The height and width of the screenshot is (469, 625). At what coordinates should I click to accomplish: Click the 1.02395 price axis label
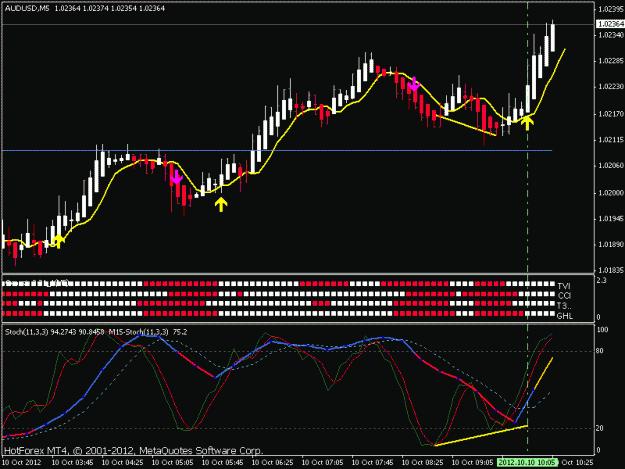(611, 9)
